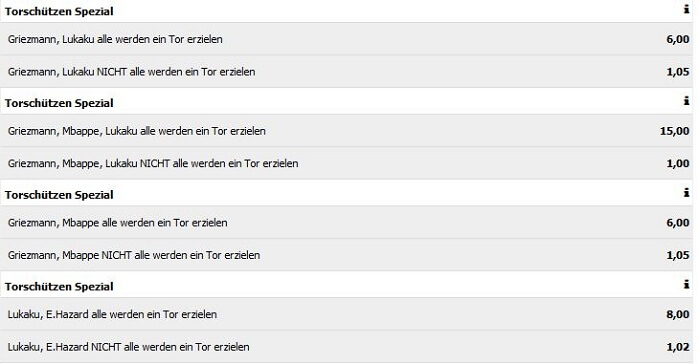Collapse second Torschützen Spezial header
699x364 pixels.
pyautogui.click(x=346, y=102)
